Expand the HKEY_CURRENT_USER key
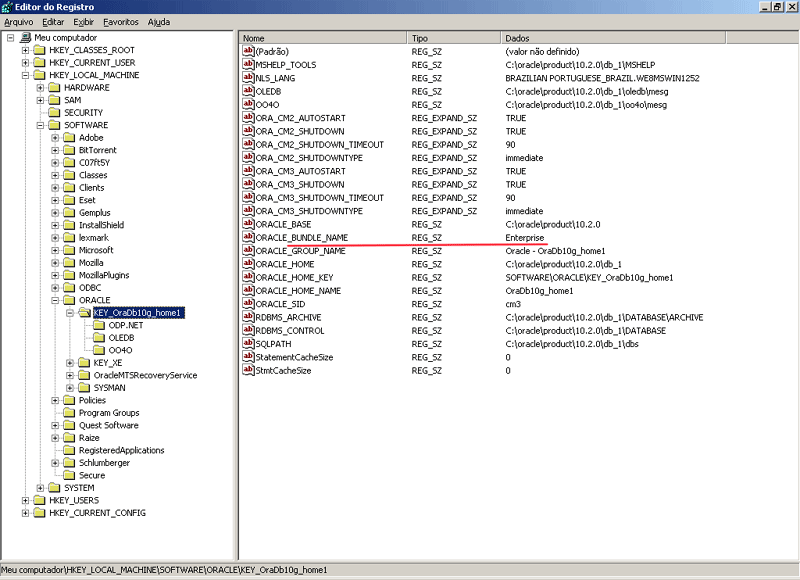This screenshot has height=580, width=800. coord(25,63)
